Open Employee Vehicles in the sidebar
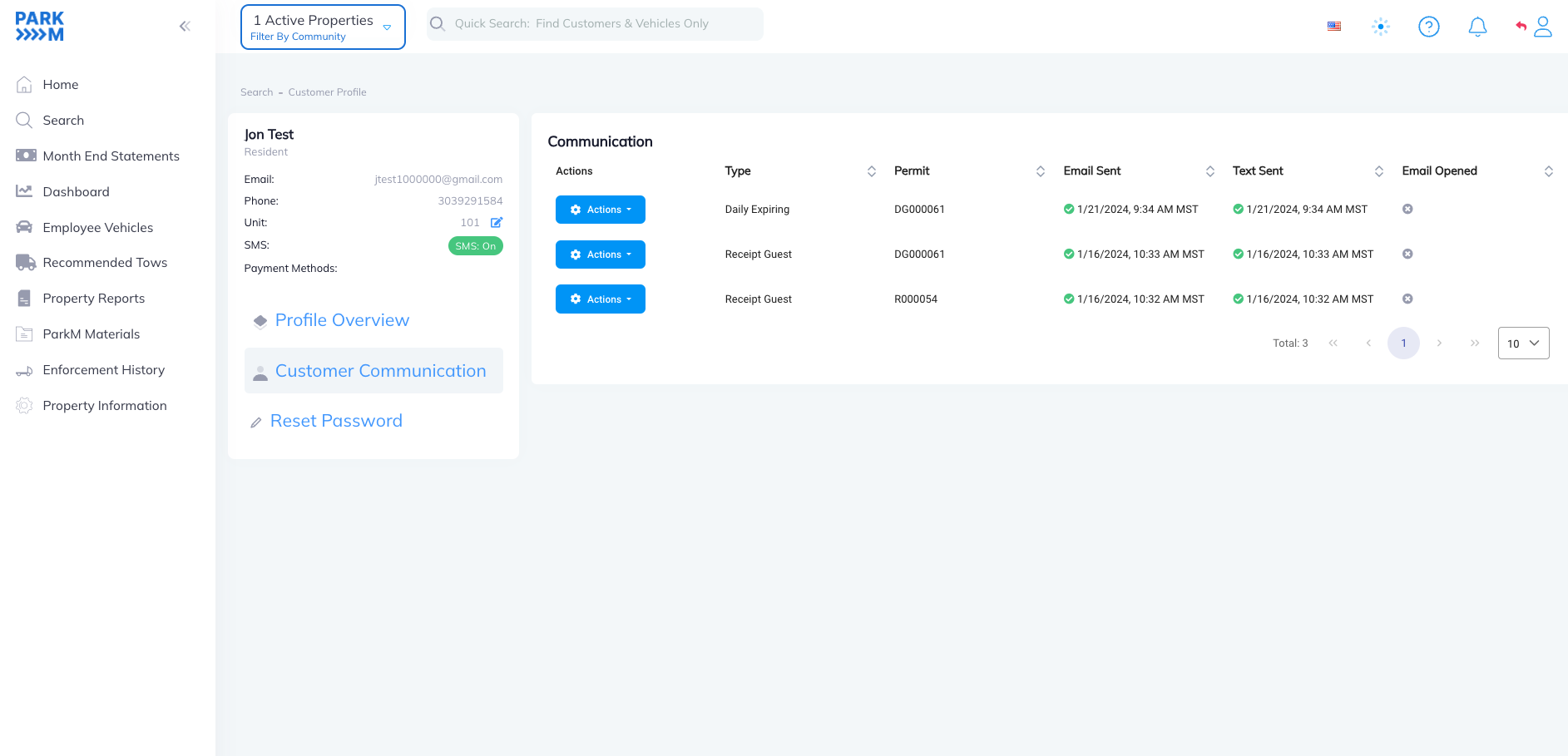 tap(98, 228)
